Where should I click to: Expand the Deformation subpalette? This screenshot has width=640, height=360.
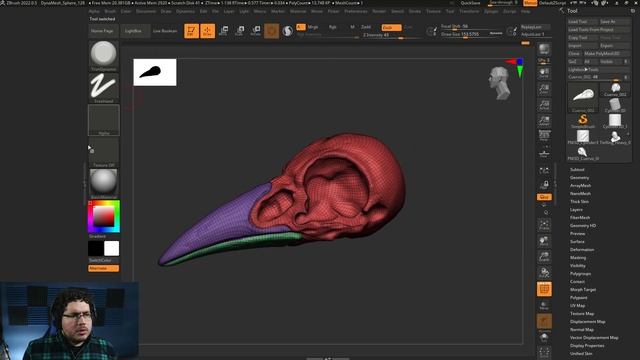tap(582, 249)
